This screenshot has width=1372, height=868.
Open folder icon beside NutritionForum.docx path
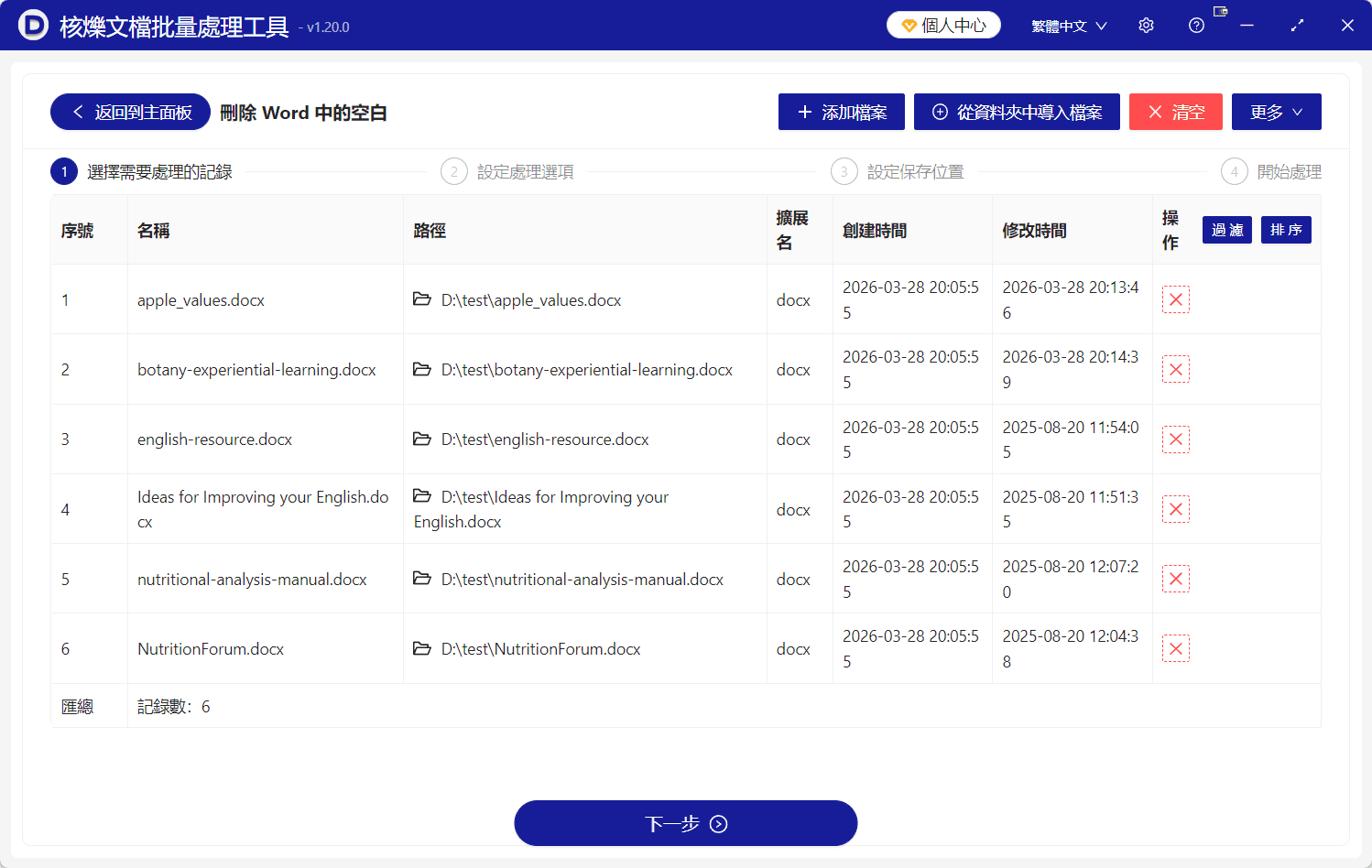tap(422, 648)
